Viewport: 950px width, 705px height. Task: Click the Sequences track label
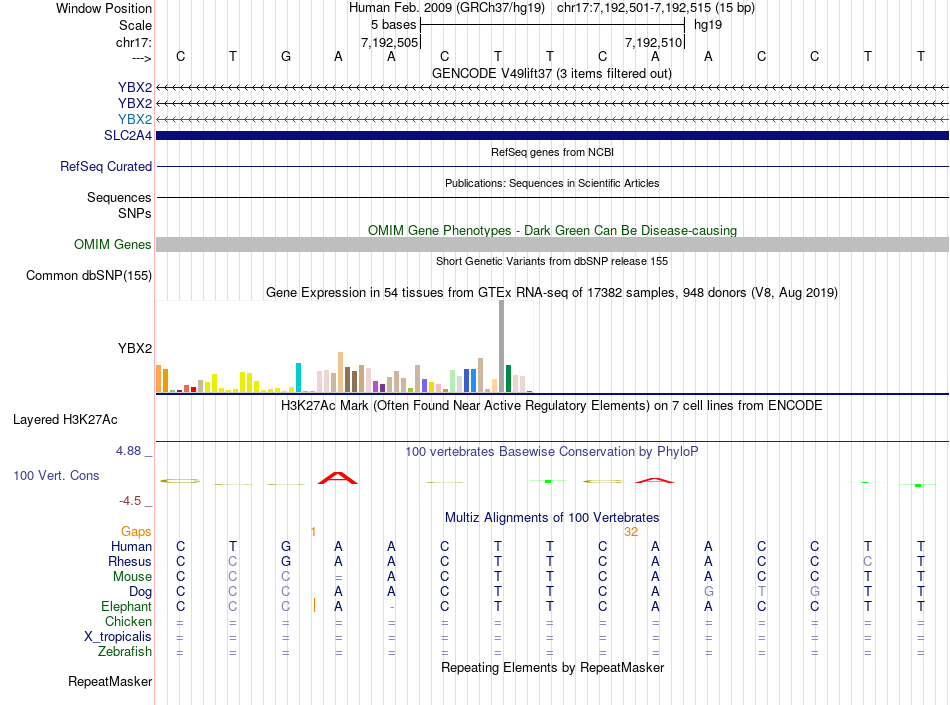pyautogui.click(x=119, y=197)
